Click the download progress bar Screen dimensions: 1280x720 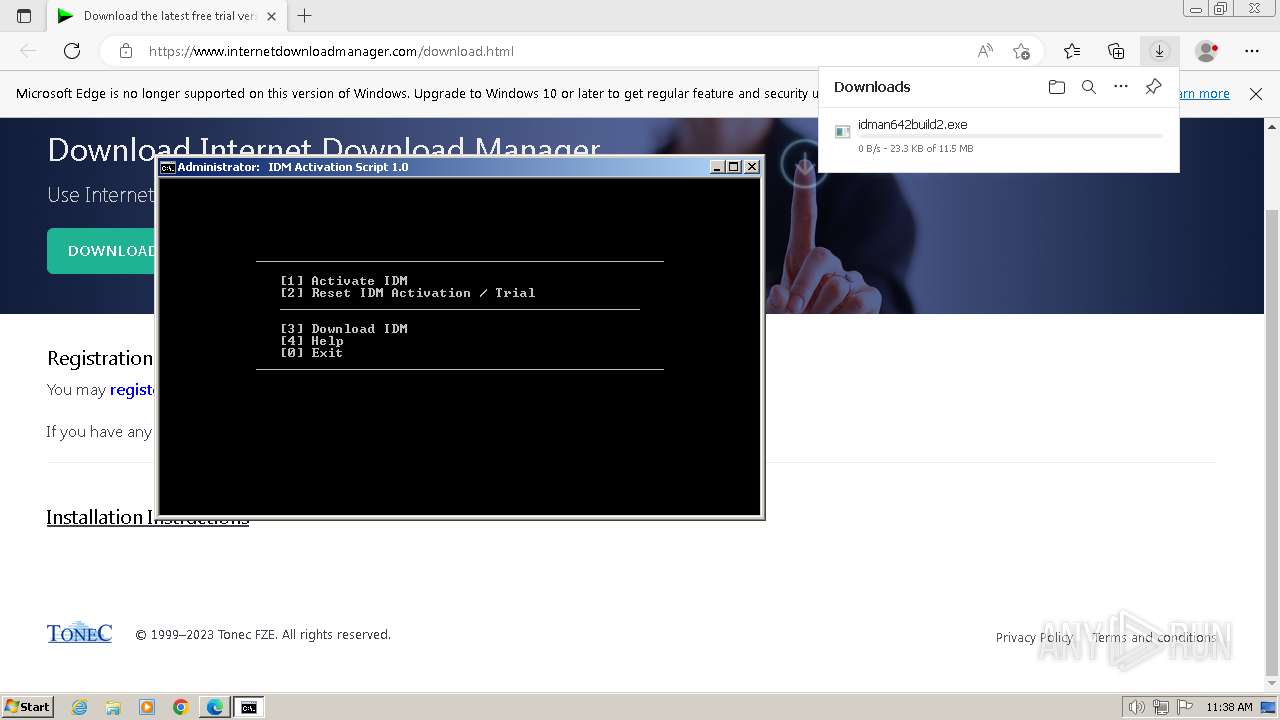click(x=1010, y=136)
